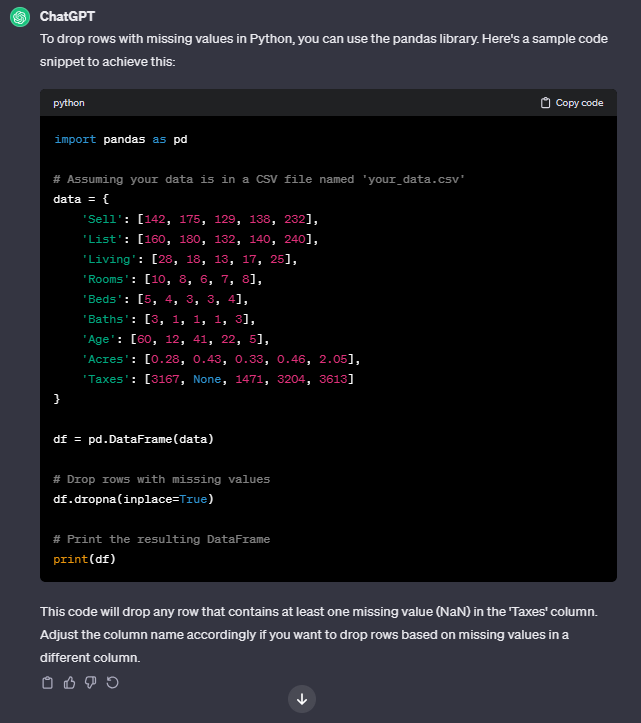Click the ChatGPT logo avatar
Viewport: 641px width, 723px height.
(x=20, y=17)
